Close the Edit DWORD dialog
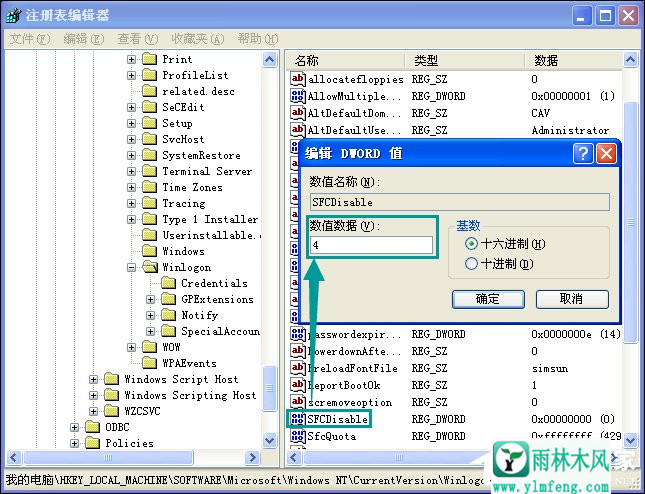The width and height of the screenshot is (645, 494). pyautogui.click(x=606, y=154)
